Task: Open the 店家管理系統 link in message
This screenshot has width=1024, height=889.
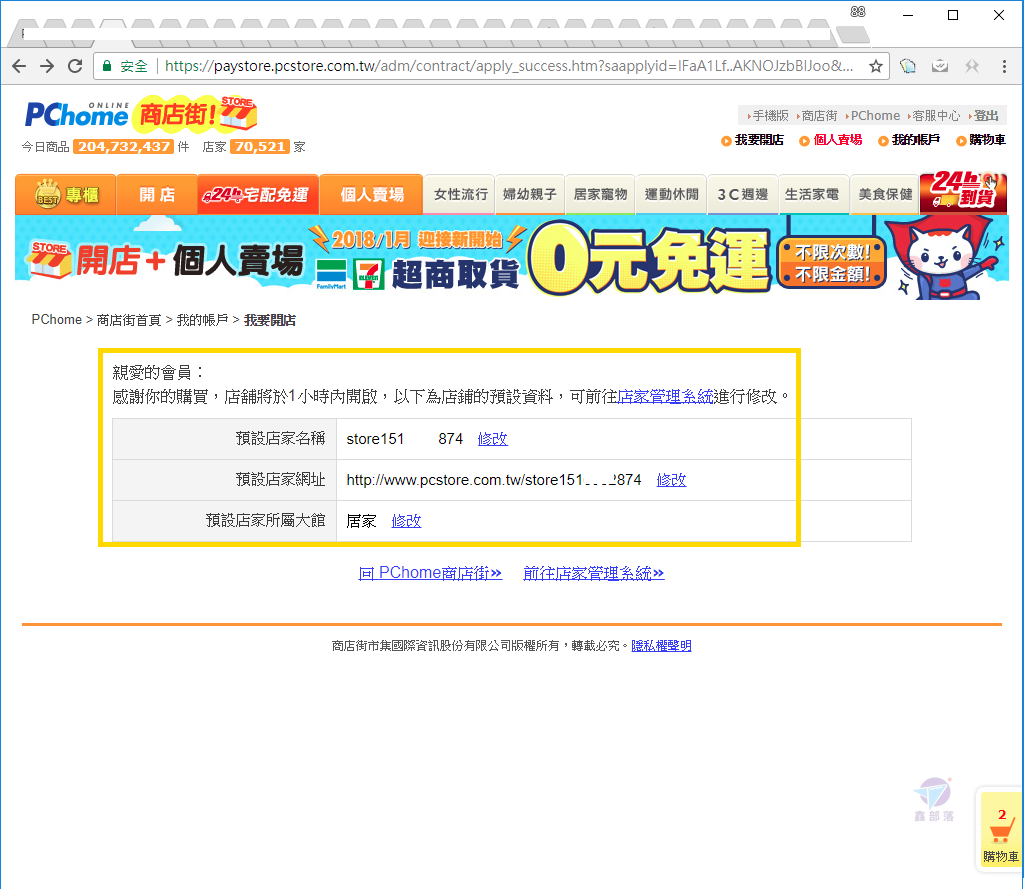Action: [665, 396]
